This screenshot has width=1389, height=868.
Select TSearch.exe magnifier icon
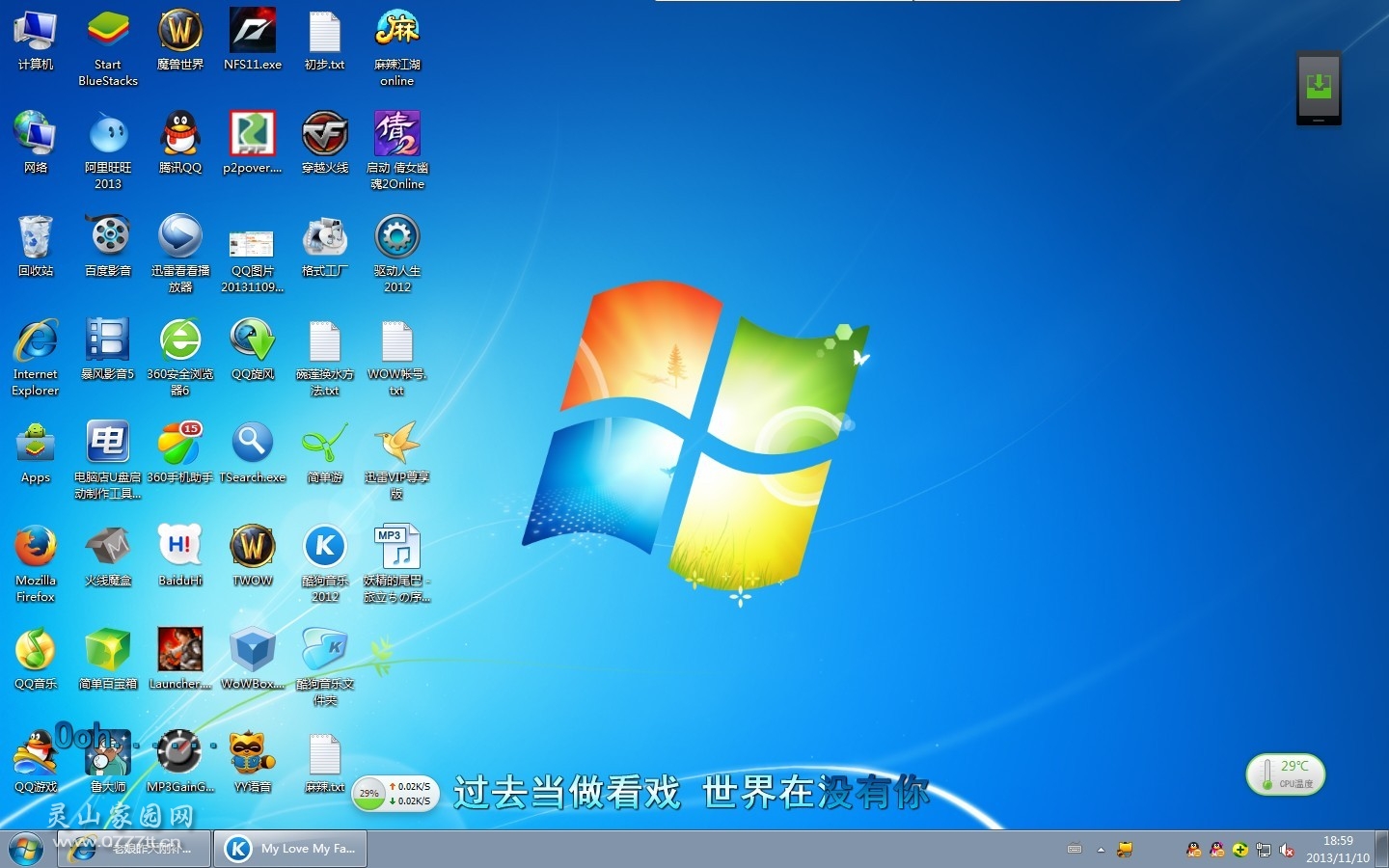point(253,453)
